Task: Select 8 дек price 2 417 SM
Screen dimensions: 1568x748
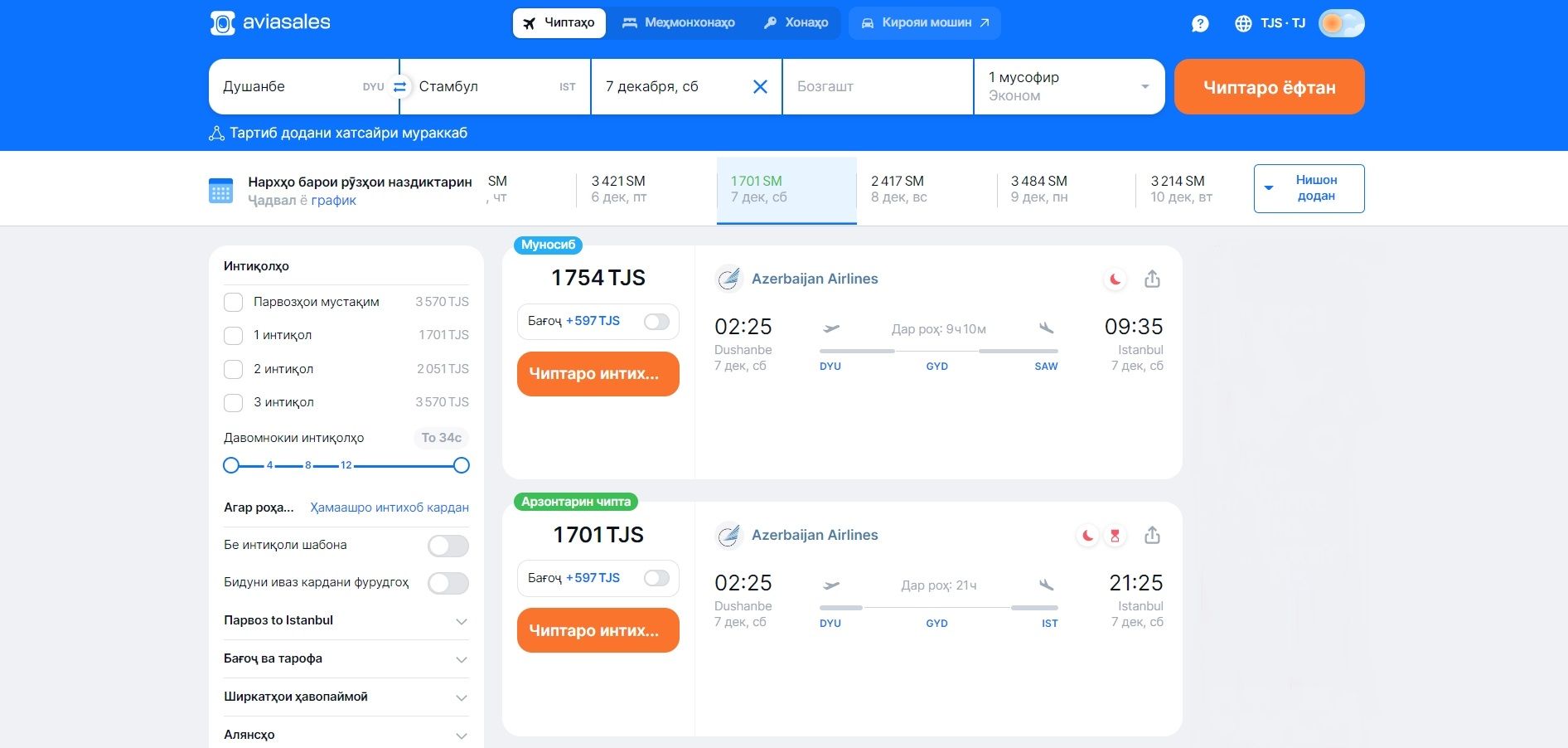Action: tap(927, 189)
